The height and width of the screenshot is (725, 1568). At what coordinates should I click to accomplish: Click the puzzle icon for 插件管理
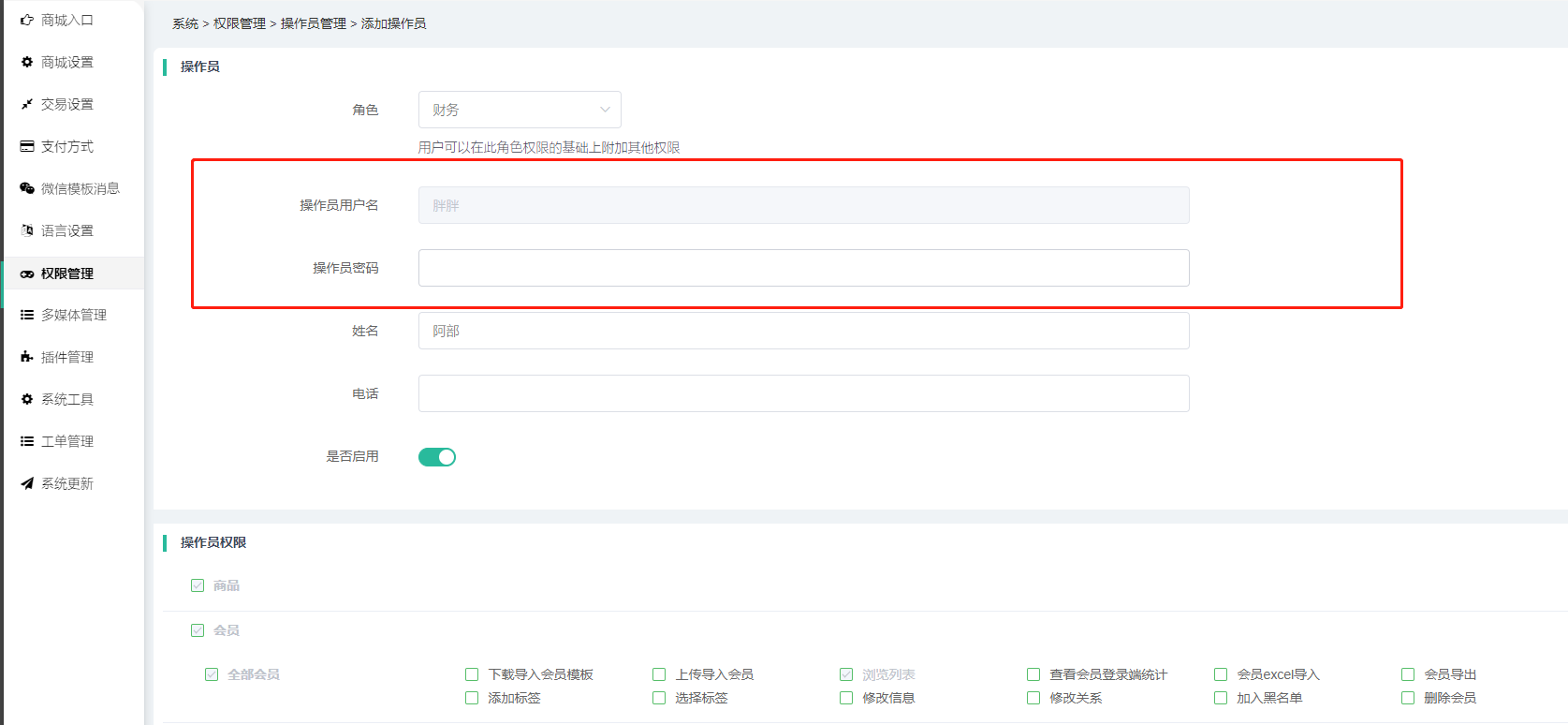27,357
